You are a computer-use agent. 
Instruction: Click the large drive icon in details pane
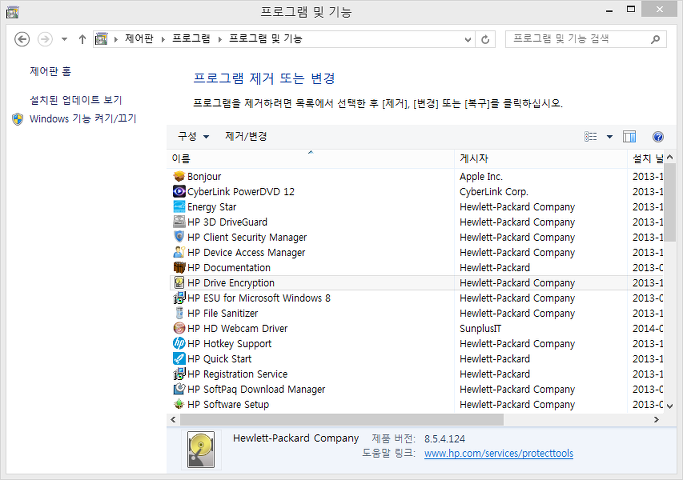[201, 450]
